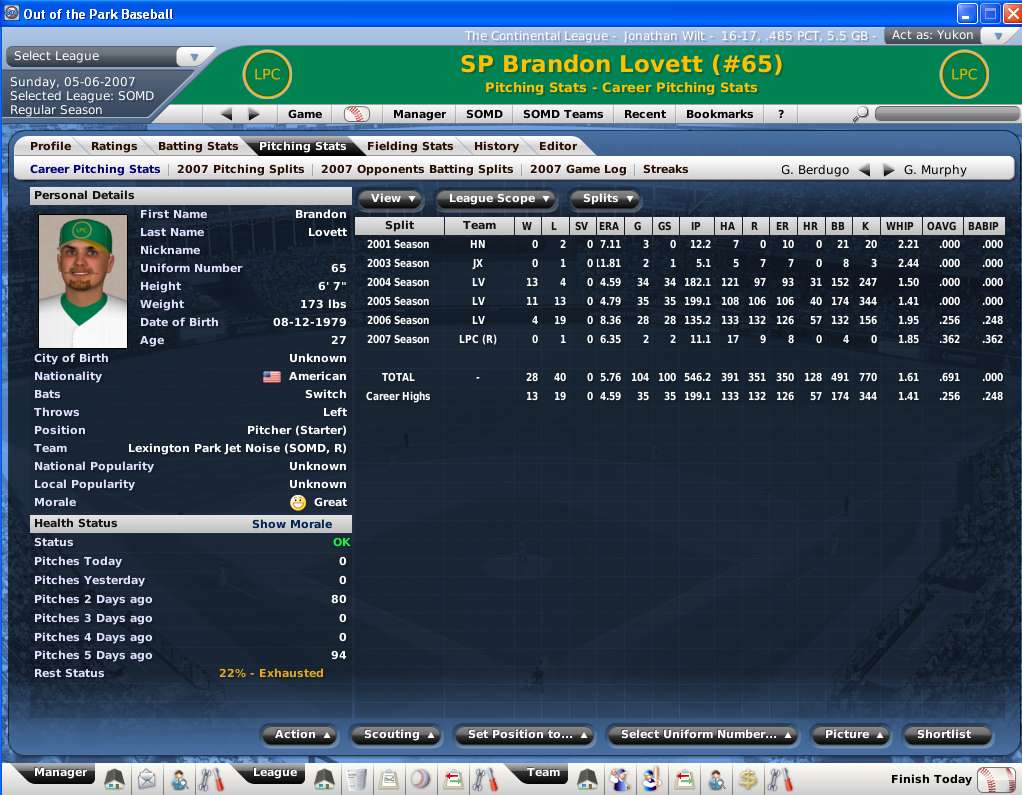Open the Team finances dollar icon
Screen dimensions: 1022x795
tap(748, 779)
